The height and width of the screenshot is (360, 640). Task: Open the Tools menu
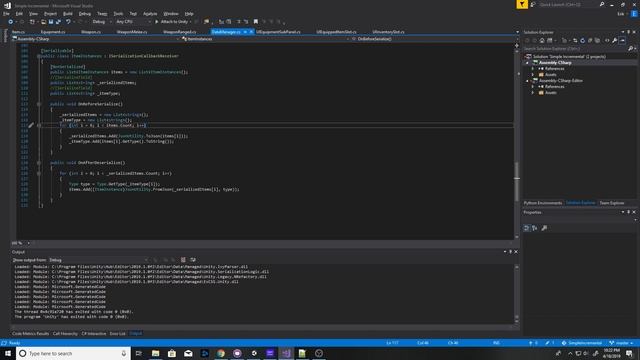118,13
